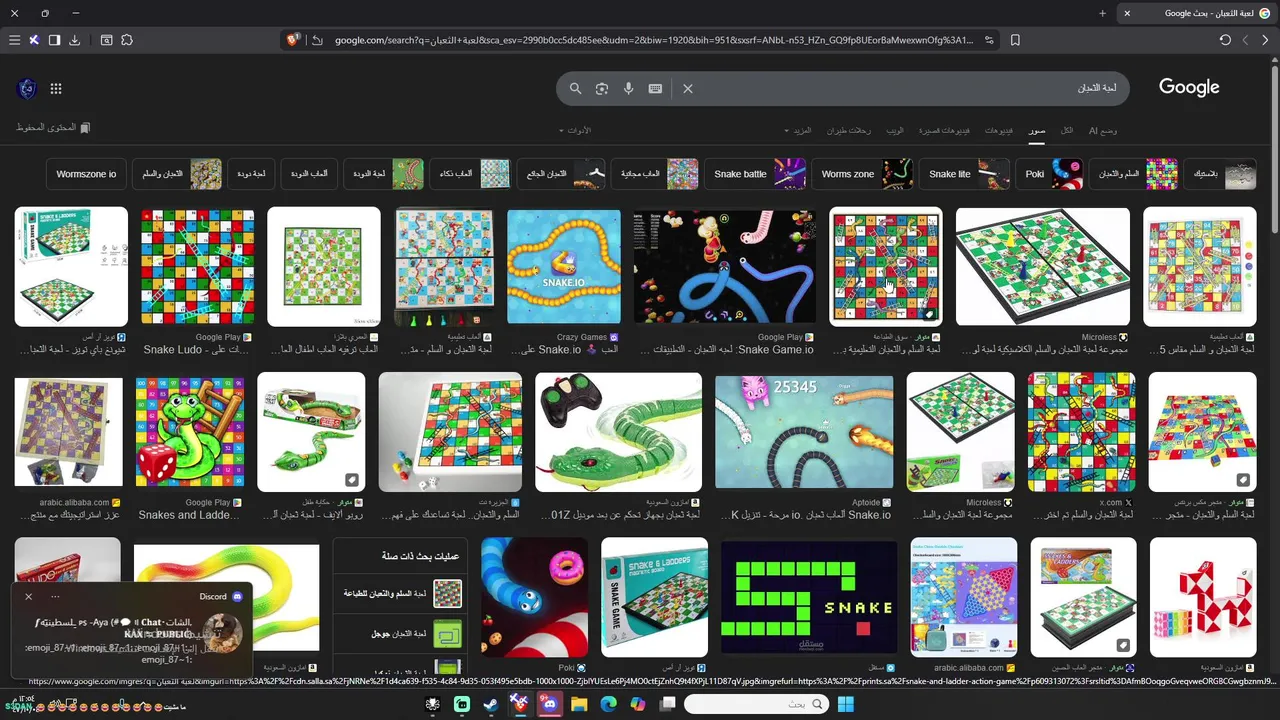The width and height of the screenshot is (1280, 720).
Task: Switch to the Web results tab
Action: pyautogui.click(x=895, y=130)
